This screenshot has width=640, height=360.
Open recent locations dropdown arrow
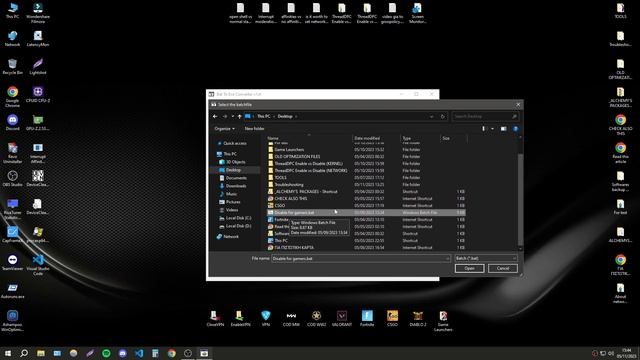click(x=233, y=116)
